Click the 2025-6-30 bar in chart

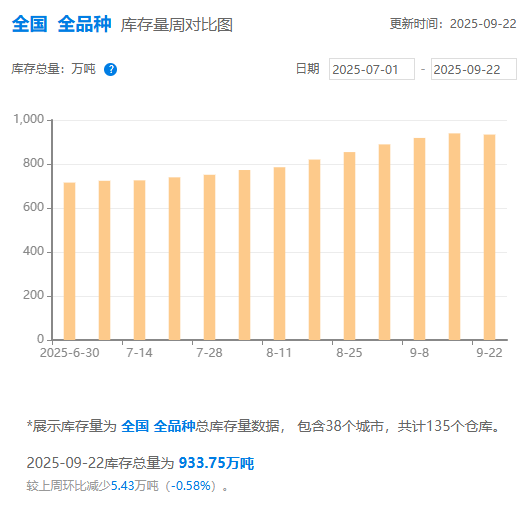[x=69, y=261]
